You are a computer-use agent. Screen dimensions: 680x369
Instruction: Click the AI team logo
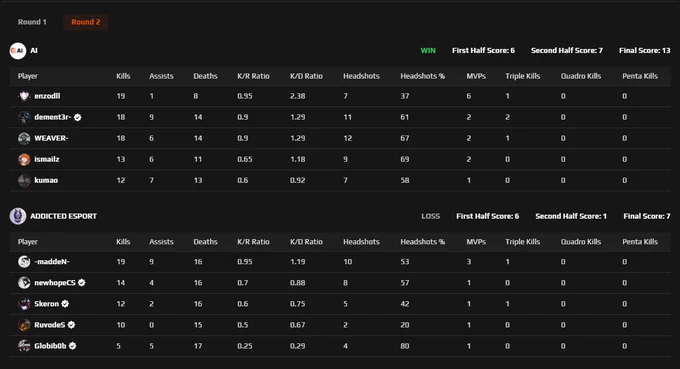tap(18, 51)
